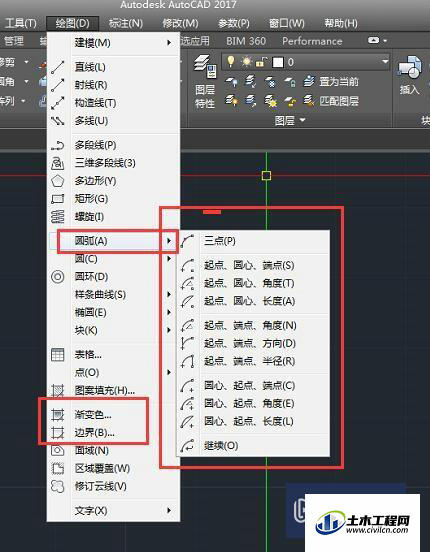
Task: Choose 圆心、起点、长度(L) arc option
Action: [254, 422]
